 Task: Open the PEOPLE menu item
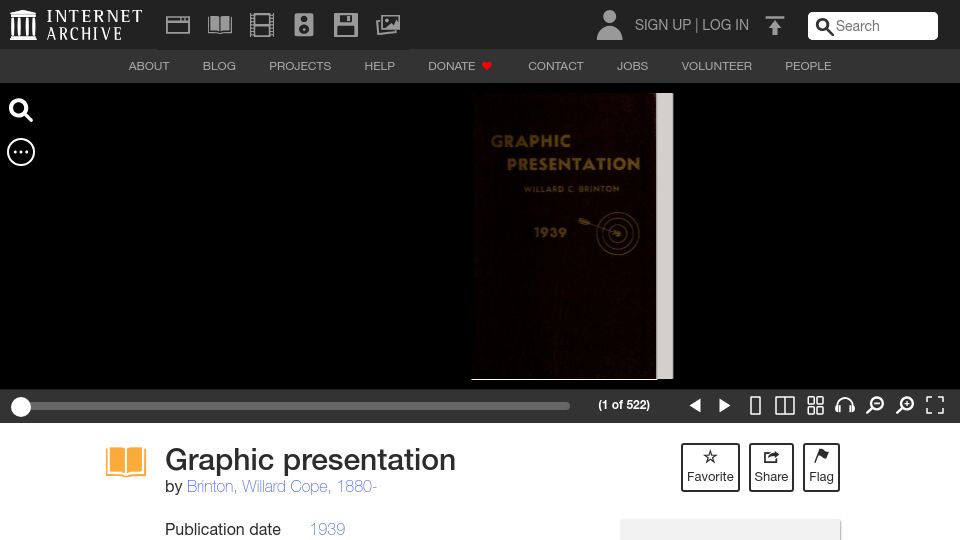pos(808,66)
